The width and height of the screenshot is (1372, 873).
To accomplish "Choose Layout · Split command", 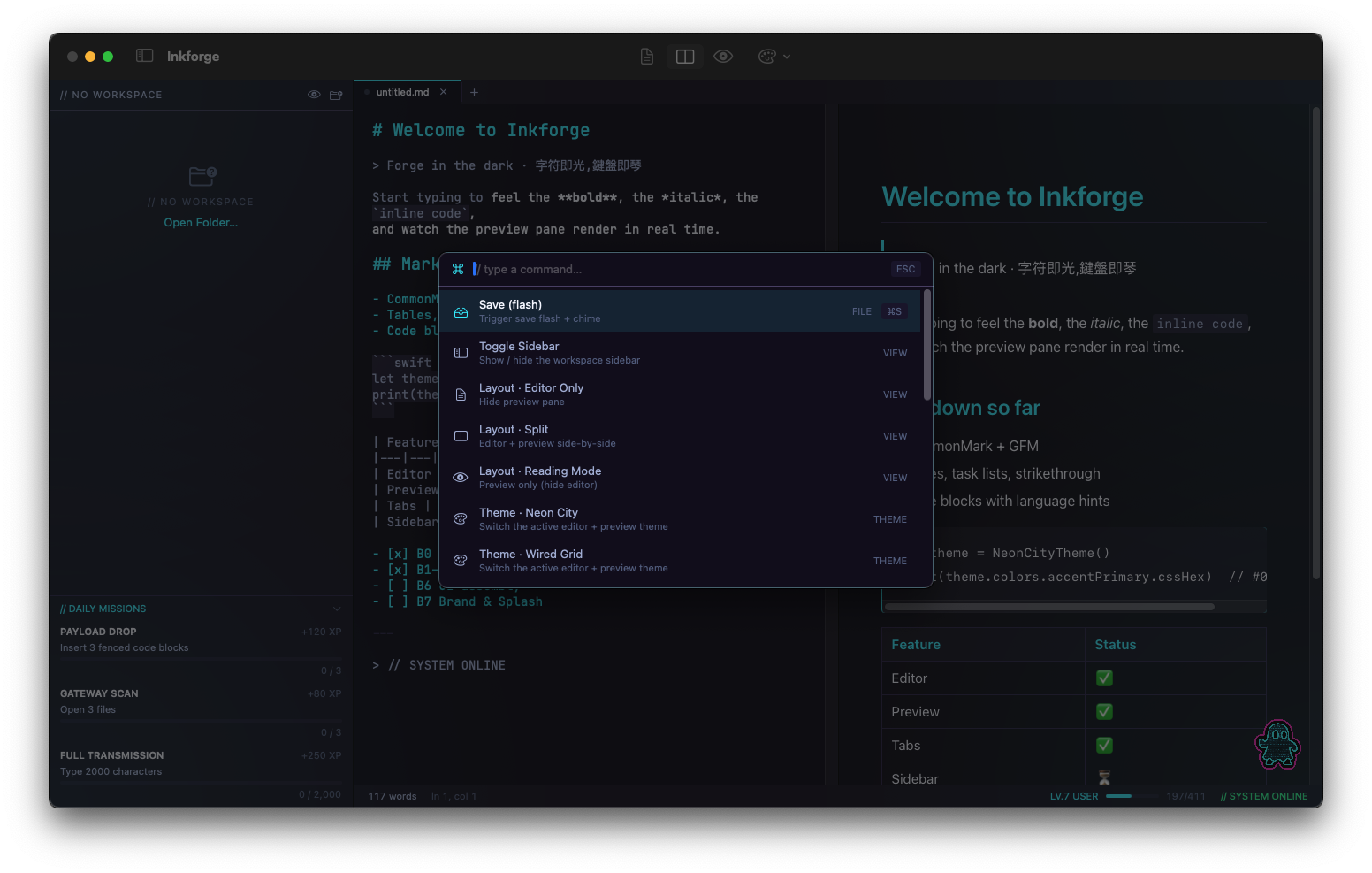I will click(x=681, y=436).
